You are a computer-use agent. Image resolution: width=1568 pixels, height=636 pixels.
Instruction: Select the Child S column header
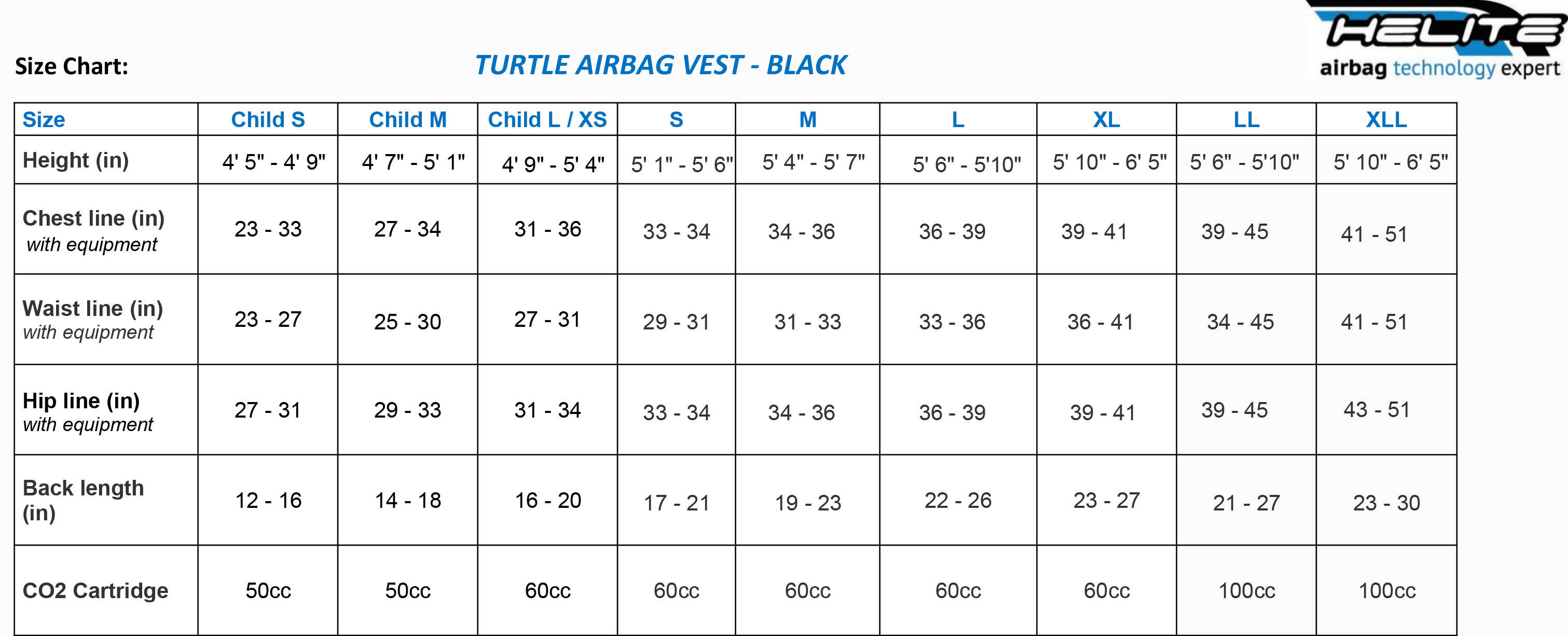tap(268, 119)
